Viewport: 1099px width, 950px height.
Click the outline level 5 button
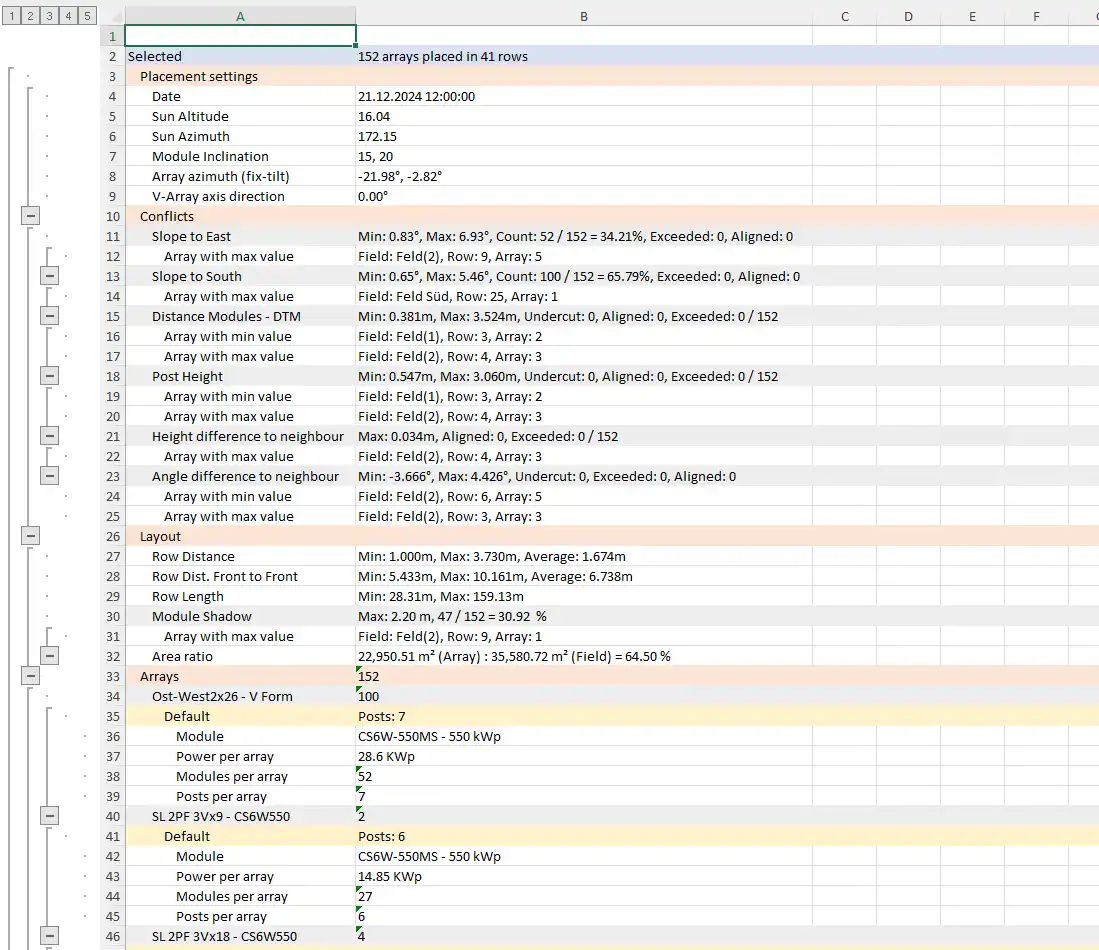(86, 16)
